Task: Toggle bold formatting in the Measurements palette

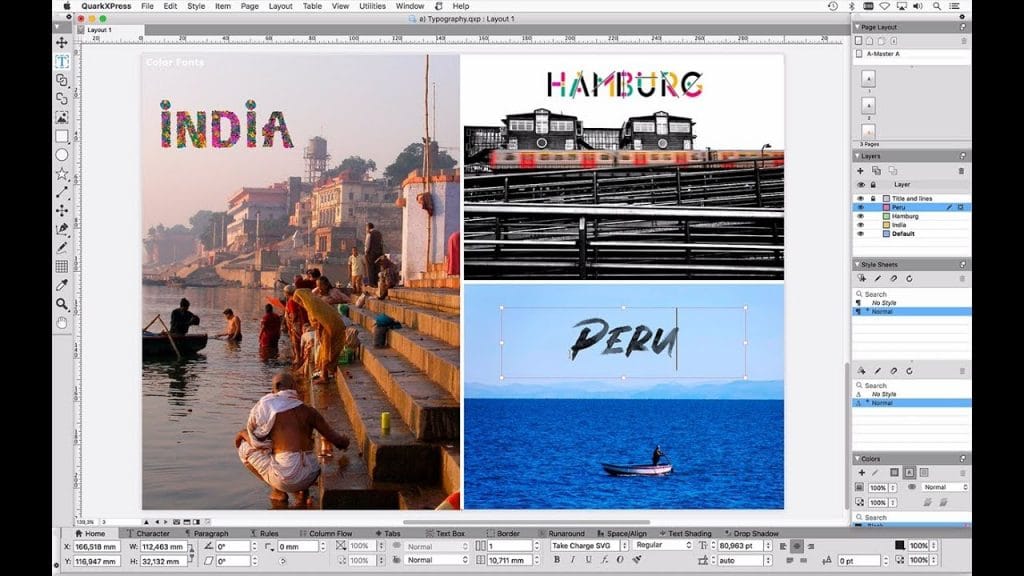Action: point(556,559)
